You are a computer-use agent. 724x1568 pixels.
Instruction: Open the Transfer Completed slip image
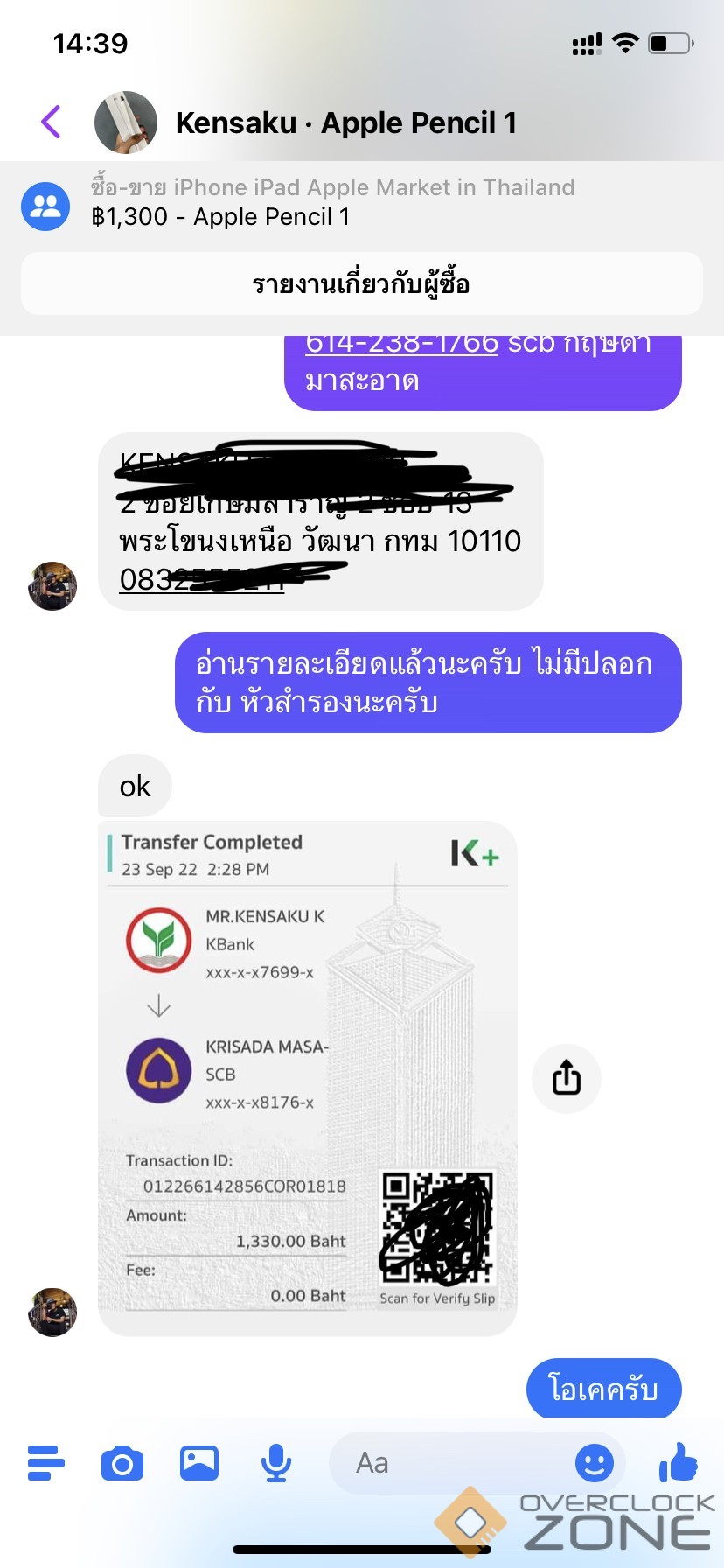(308, 1079)
